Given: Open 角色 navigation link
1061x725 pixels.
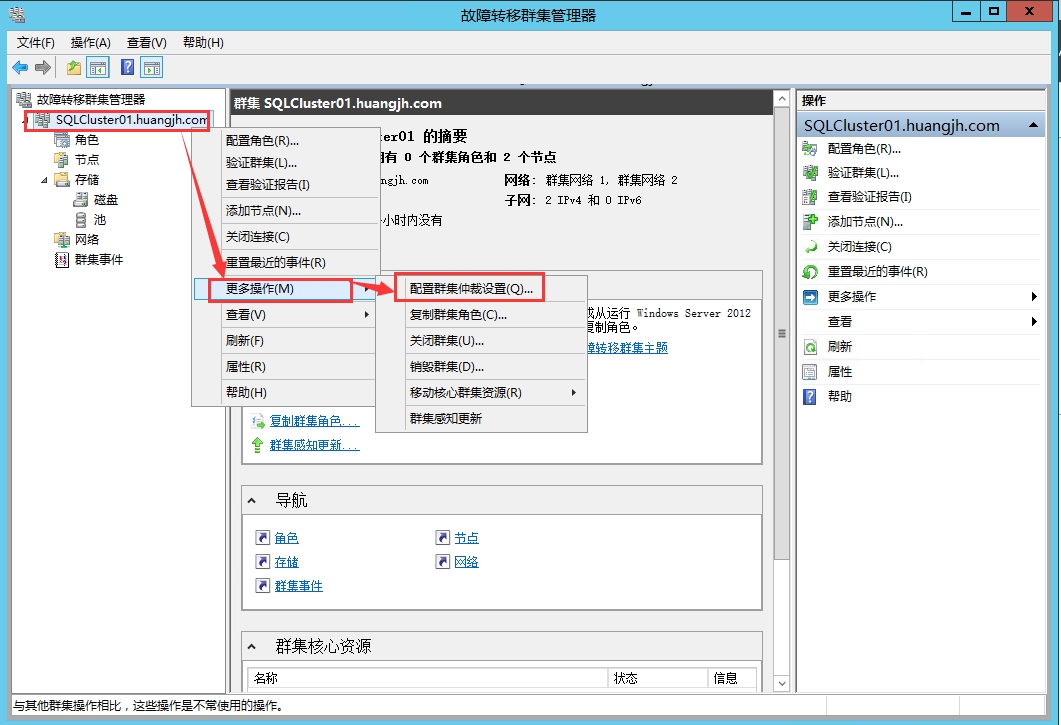Looking at the screenshot, I should click(x=286, y=537).
